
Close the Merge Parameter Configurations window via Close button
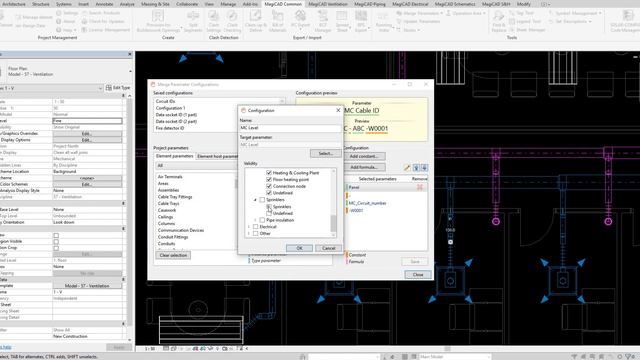click(x=418, y=275)
